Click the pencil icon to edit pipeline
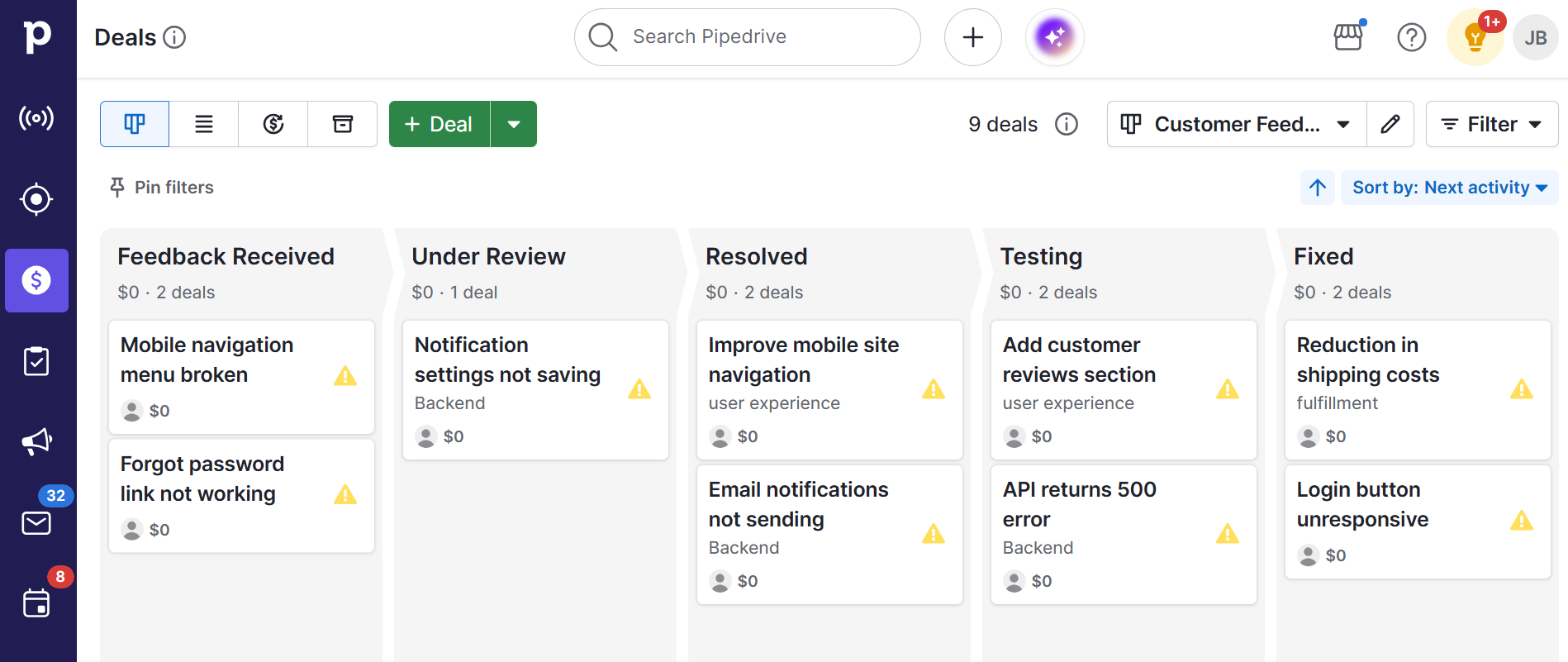 (x=1390, y=124)
